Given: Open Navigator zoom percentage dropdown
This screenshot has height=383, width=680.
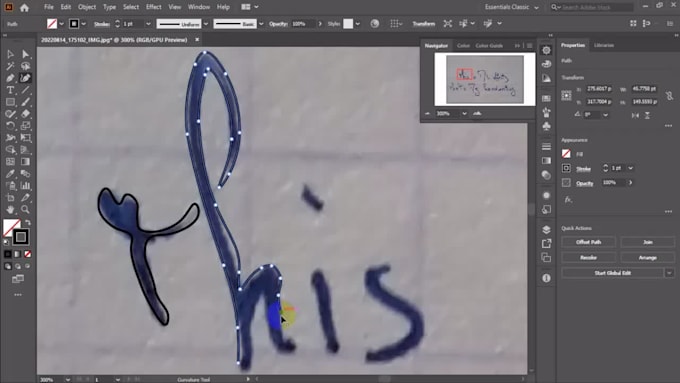Looking at the screenshot, I should point(464,114).
